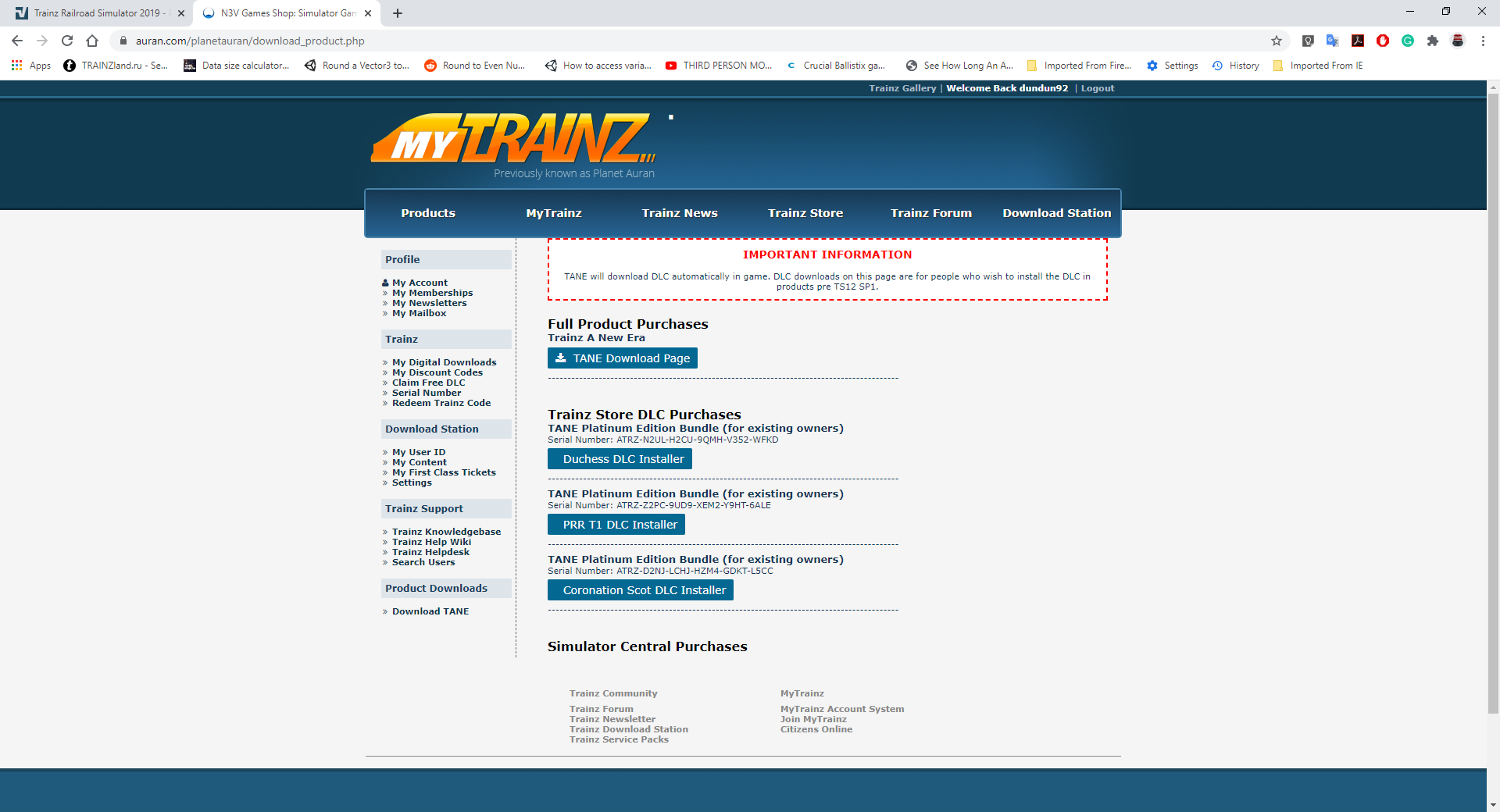Open My Newsletters link

click(429, 303)
